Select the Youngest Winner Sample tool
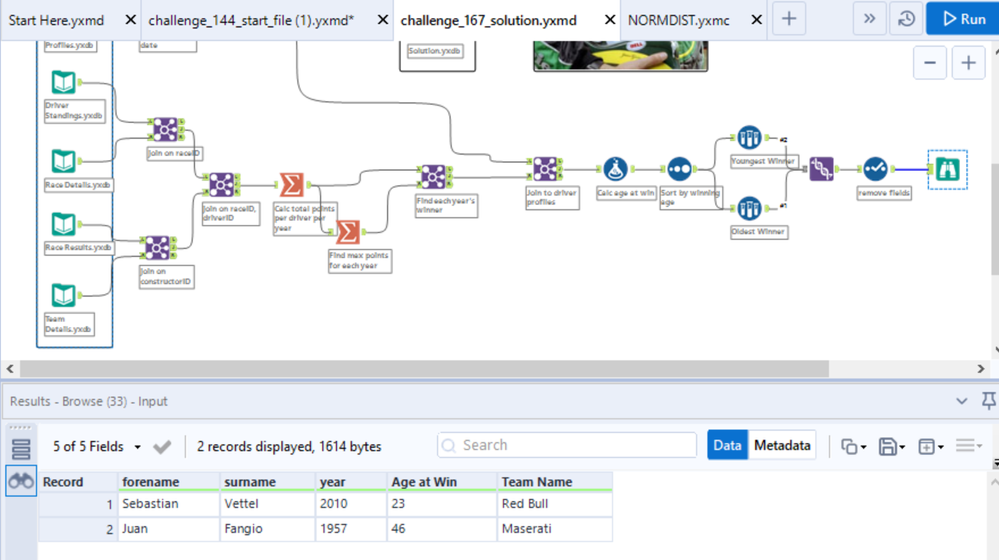999x560 pixels. tap(749, 138)
